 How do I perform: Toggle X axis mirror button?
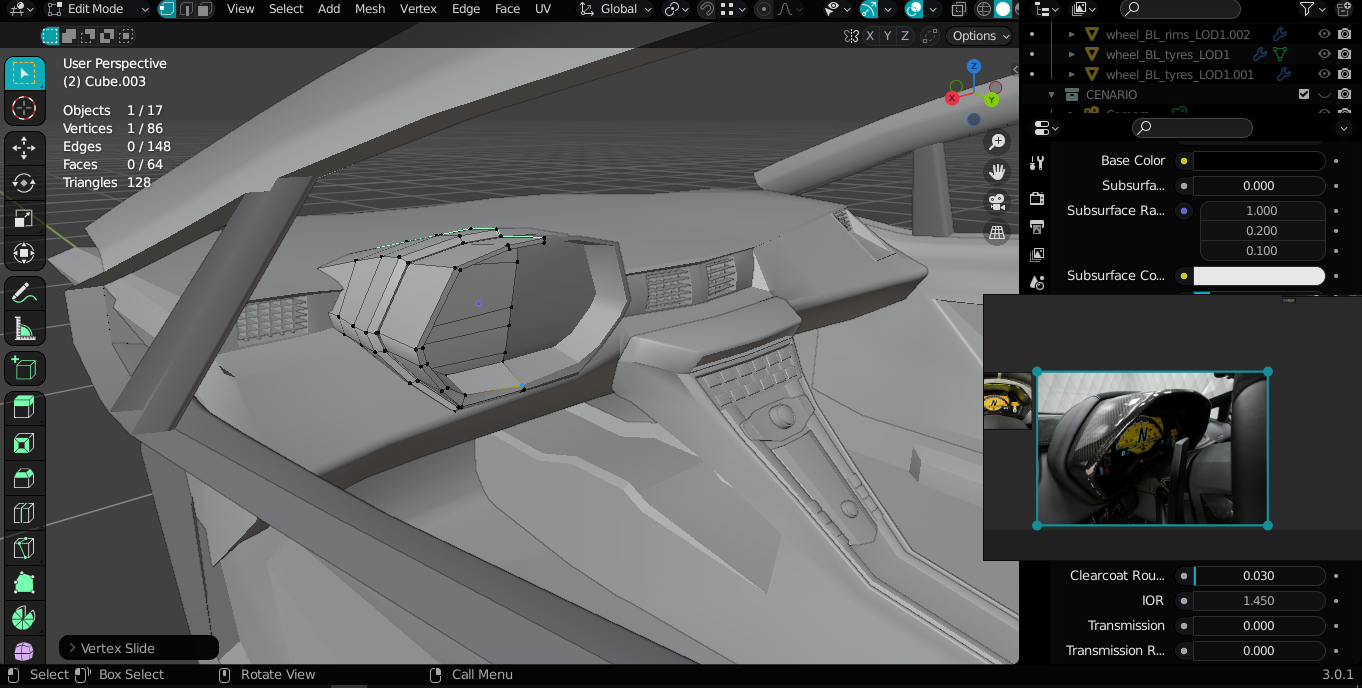870,36
